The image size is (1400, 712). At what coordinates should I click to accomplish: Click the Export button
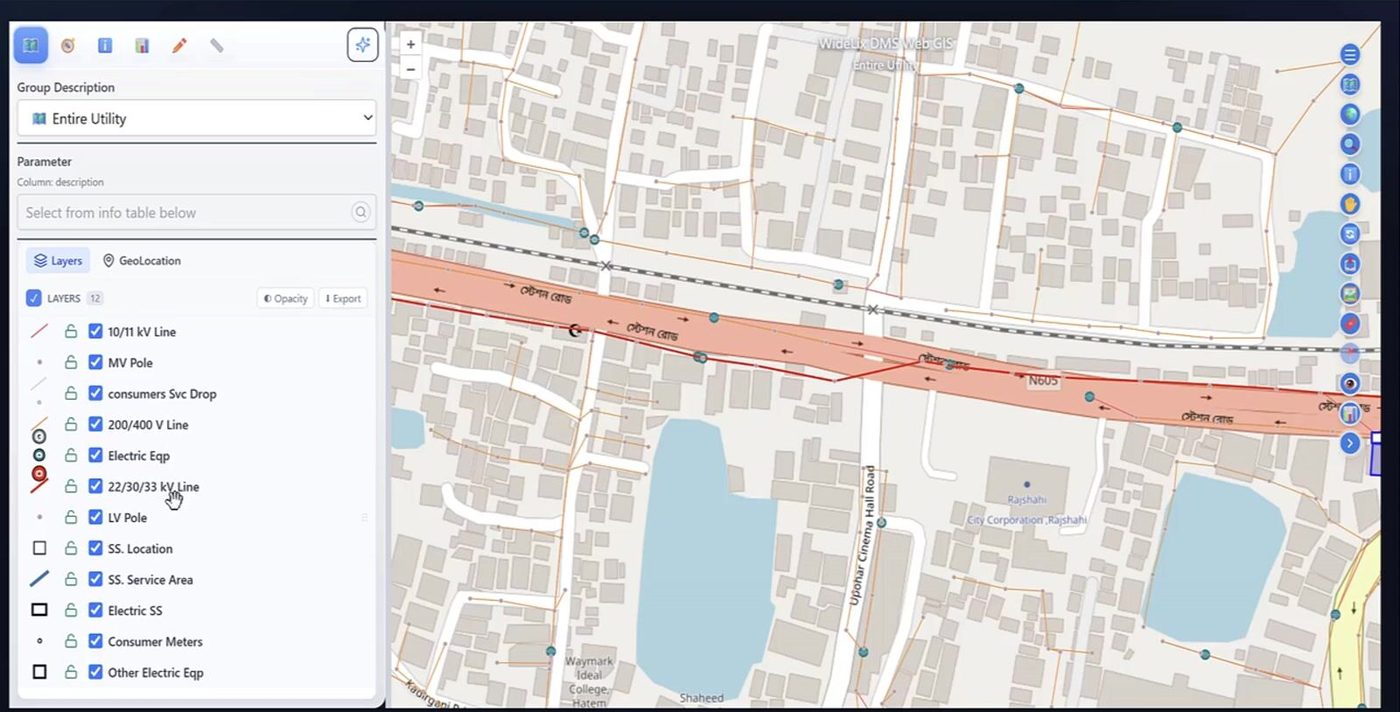(x=342, y=298)
